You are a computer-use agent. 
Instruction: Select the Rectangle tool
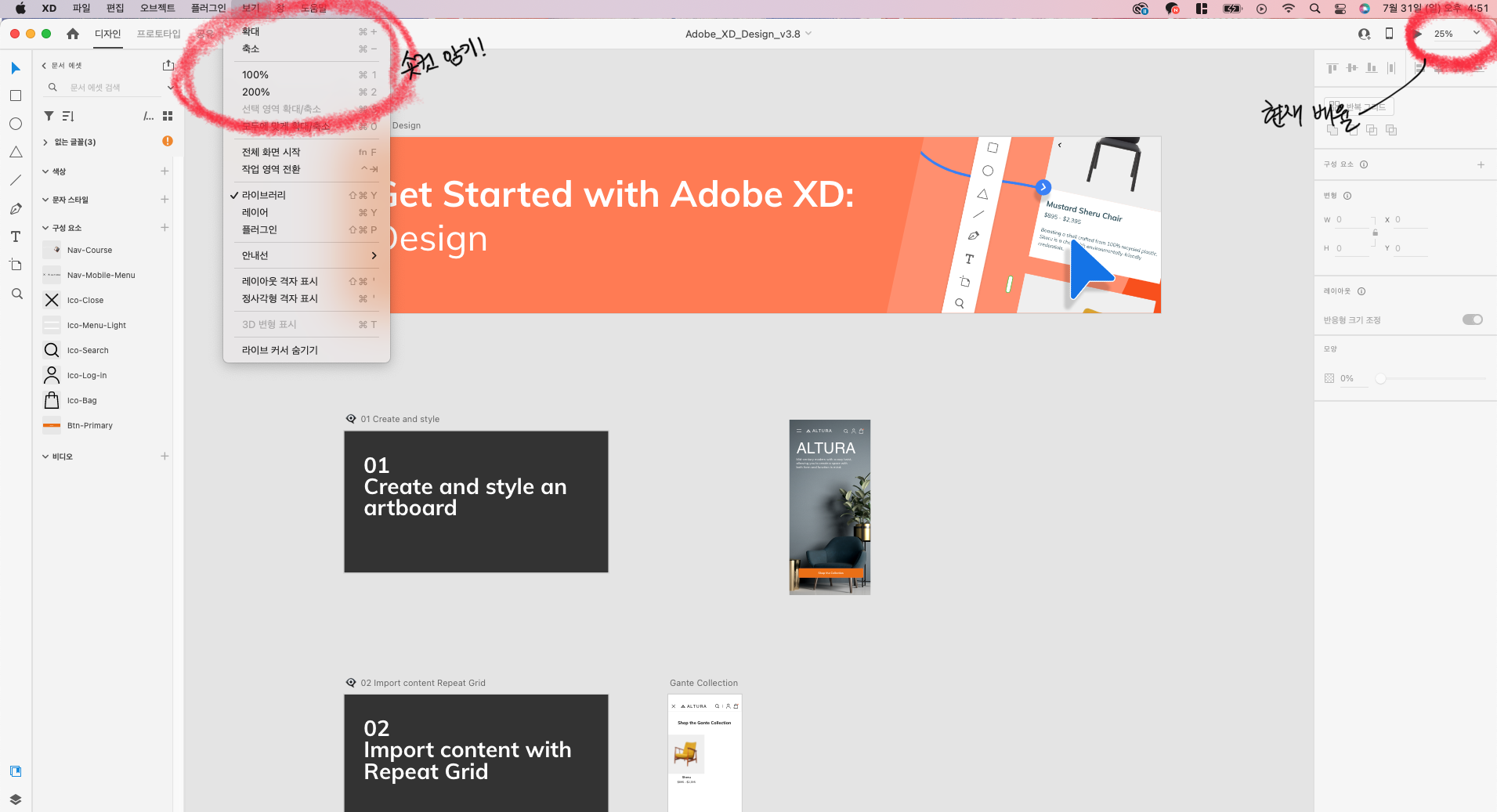click(16, 96)
